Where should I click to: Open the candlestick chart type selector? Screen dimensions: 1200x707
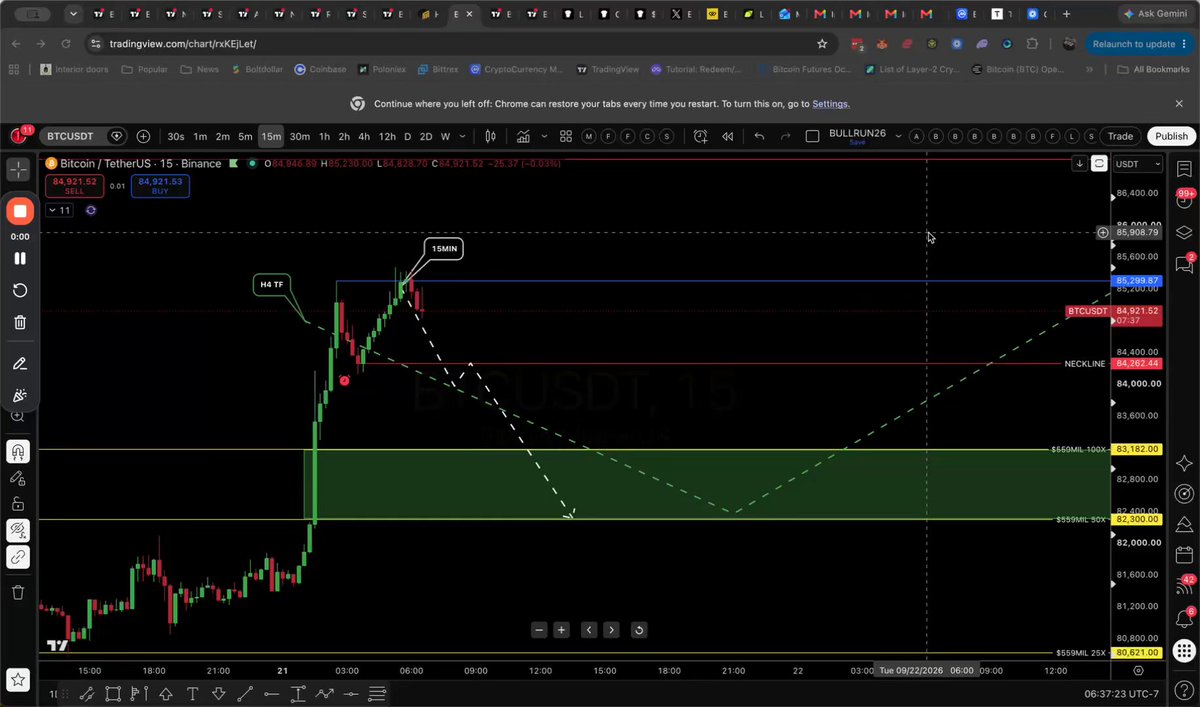point(490,136)
